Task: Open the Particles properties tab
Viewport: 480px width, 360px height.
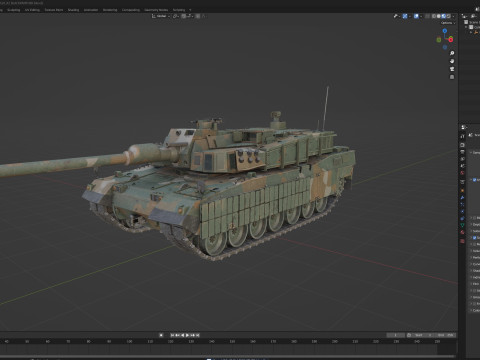Action: point(462,204)
